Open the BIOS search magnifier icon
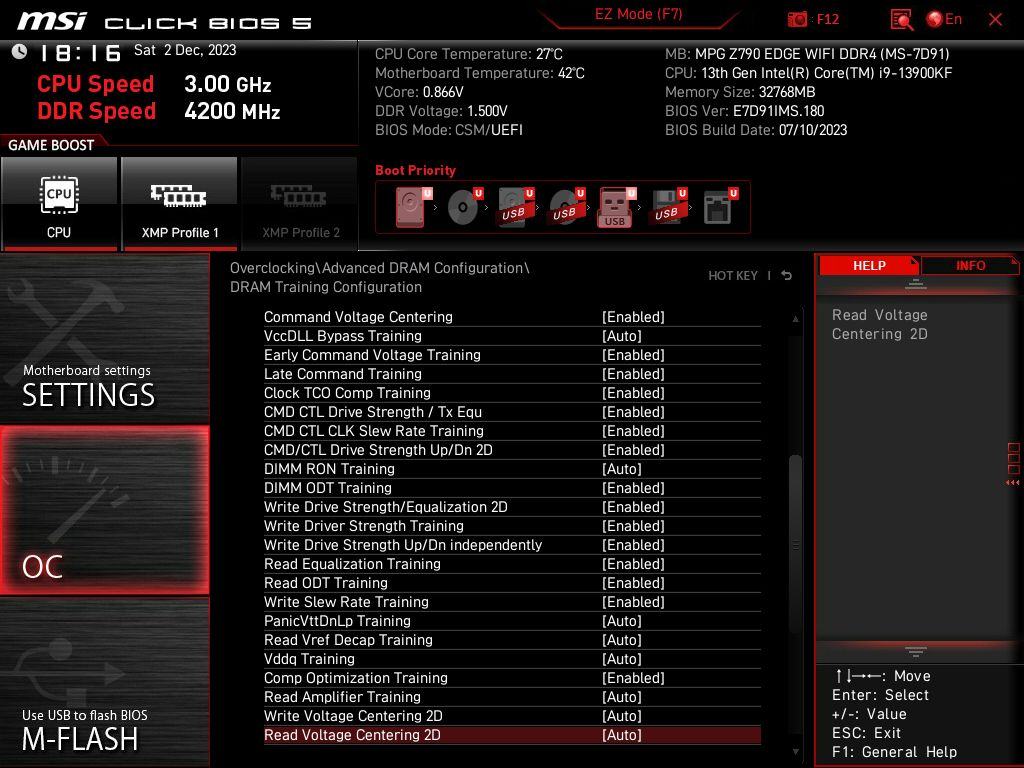This screenshot has width=1024, height=768. [901, 20]
